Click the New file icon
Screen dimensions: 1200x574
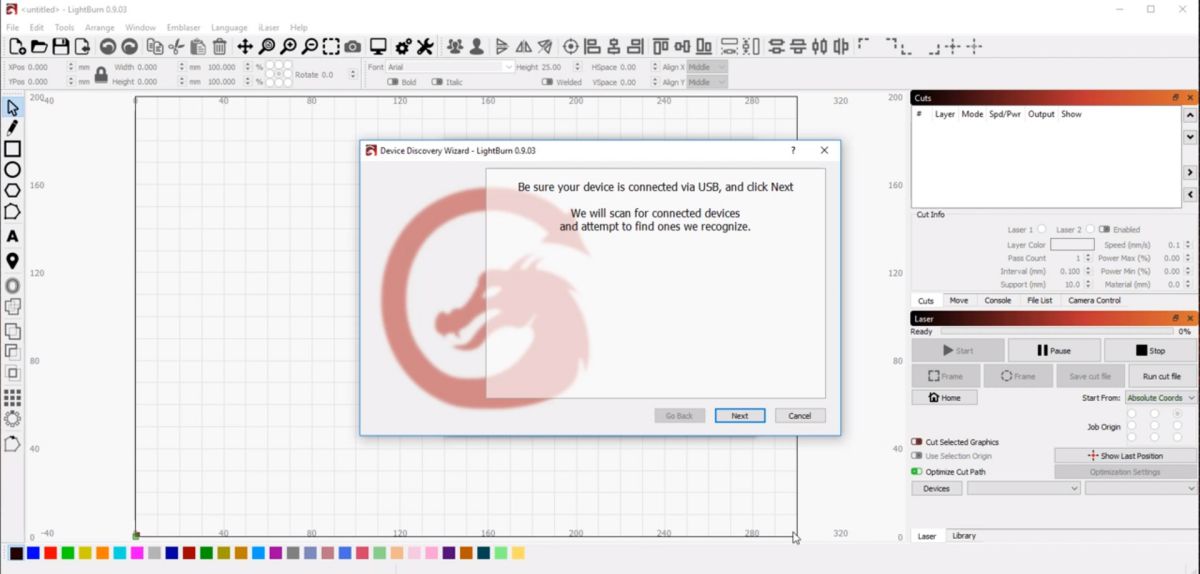coord(17,46)
